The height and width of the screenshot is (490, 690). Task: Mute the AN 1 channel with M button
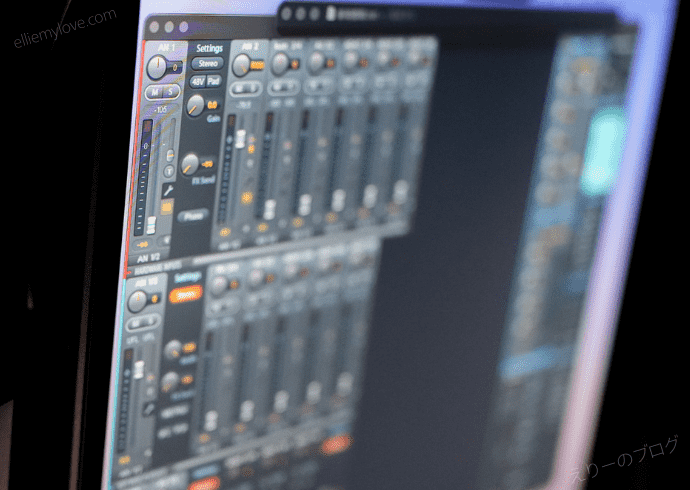pyautogui.click(x=153, y=93)
